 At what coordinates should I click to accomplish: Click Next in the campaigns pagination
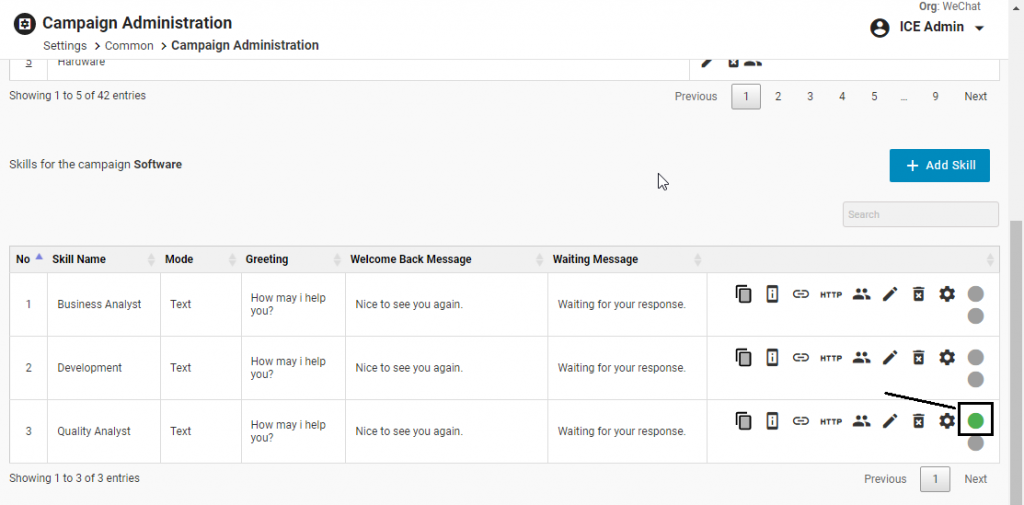click(x=975, y=97)
